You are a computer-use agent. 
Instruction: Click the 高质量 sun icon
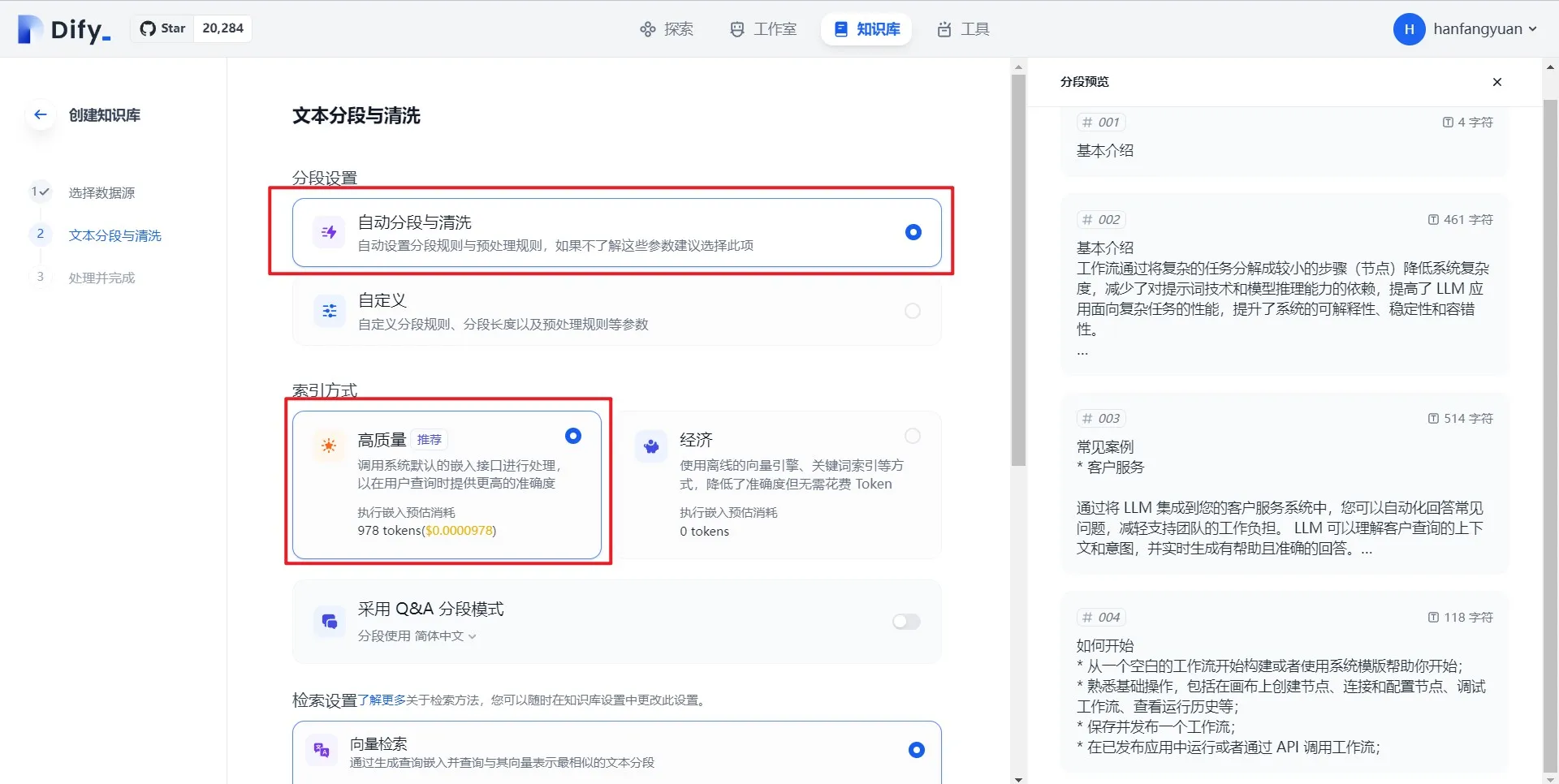[x=329, y=445]
